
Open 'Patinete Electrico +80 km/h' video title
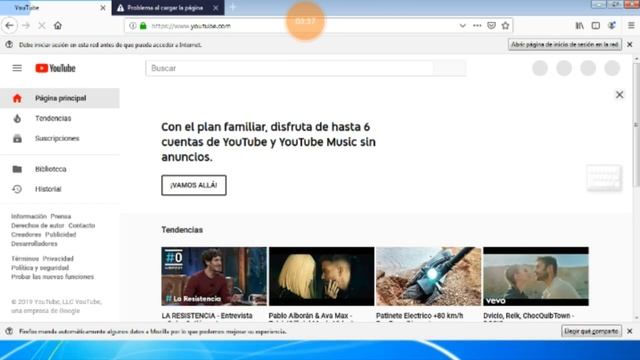(420, 316)
